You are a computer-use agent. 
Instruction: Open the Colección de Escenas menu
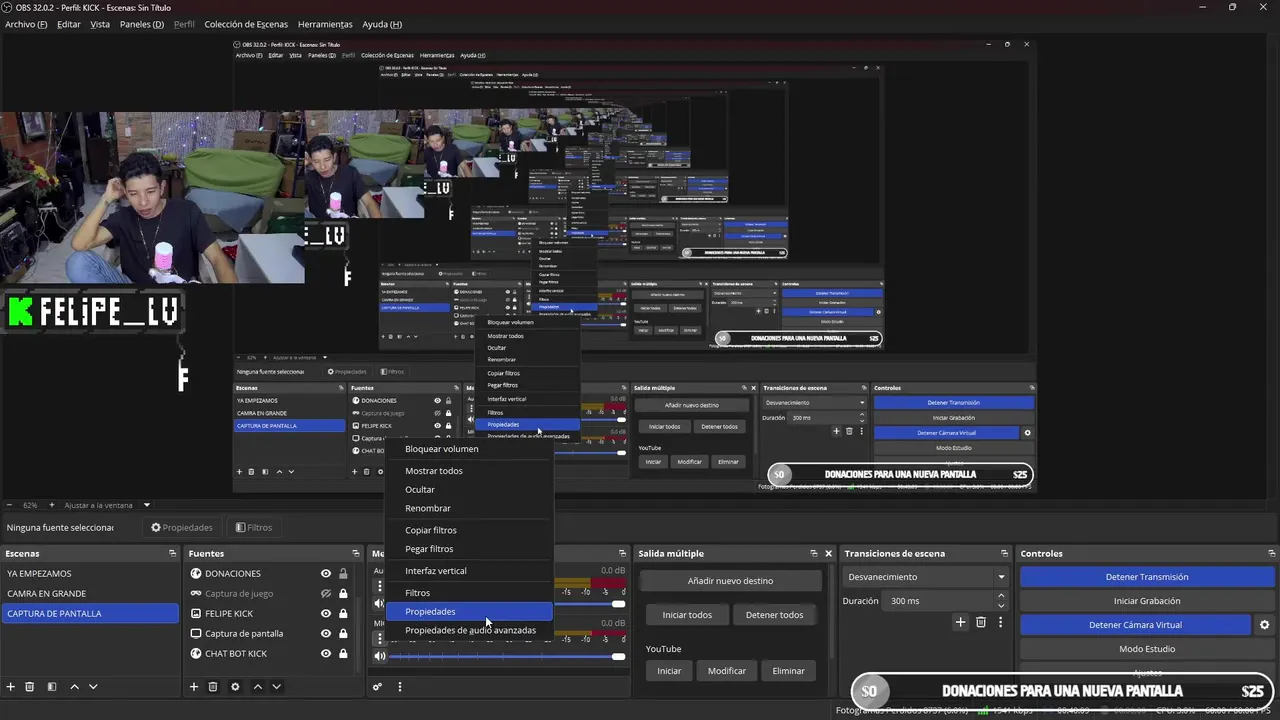[246, 24]
